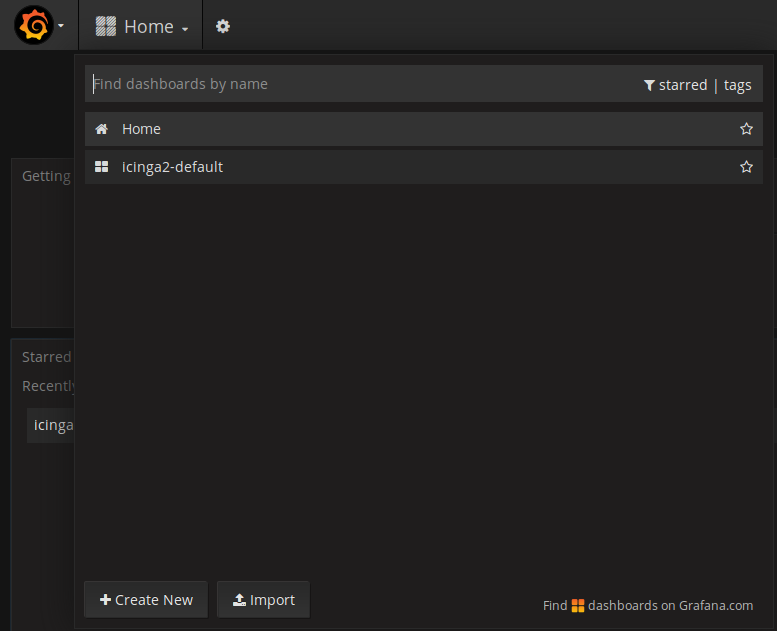Click the dashboard grid icon in top bar
This screenshot has width=777, height=631.
[x=105, y=27]
